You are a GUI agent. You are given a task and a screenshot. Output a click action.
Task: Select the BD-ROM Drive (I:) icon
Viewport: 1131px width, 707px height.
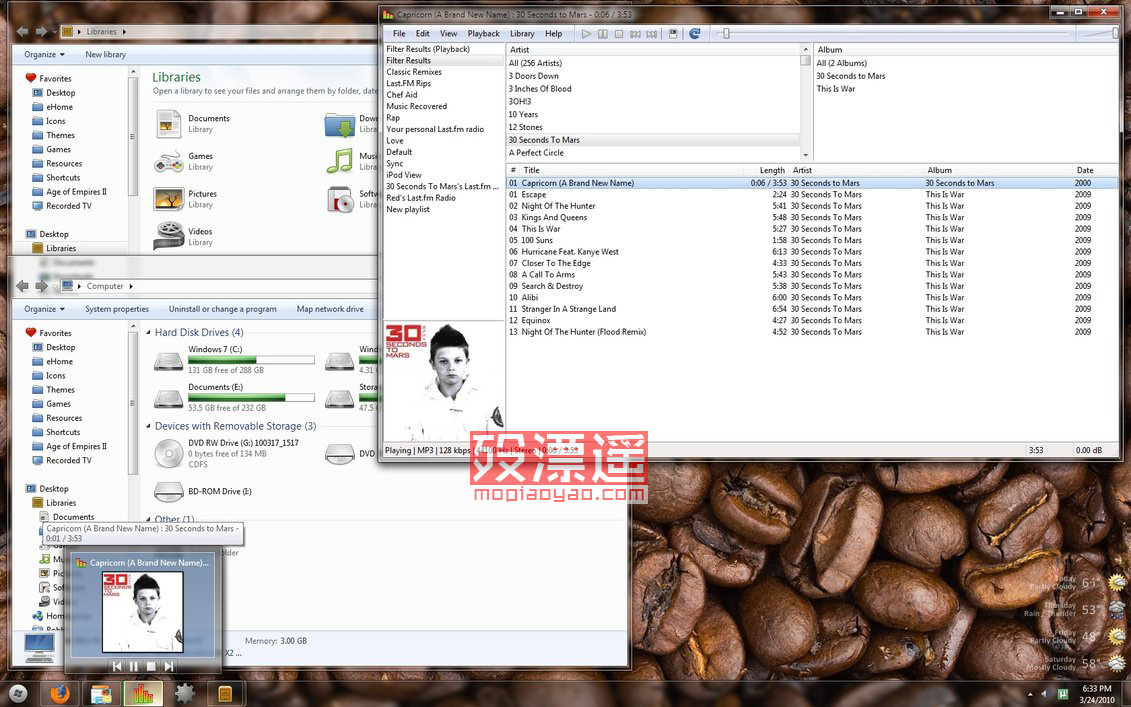(x=169, y=492)
